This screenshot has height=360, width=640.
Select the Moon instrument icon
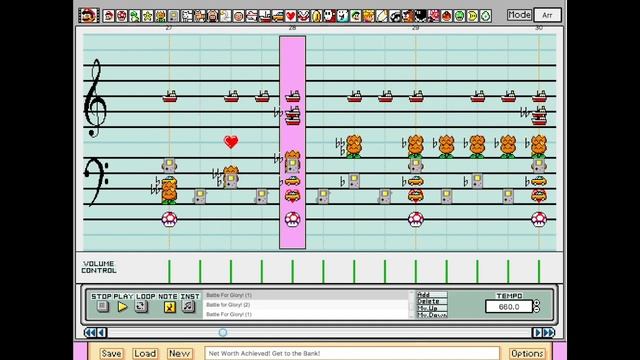(472, 16)
